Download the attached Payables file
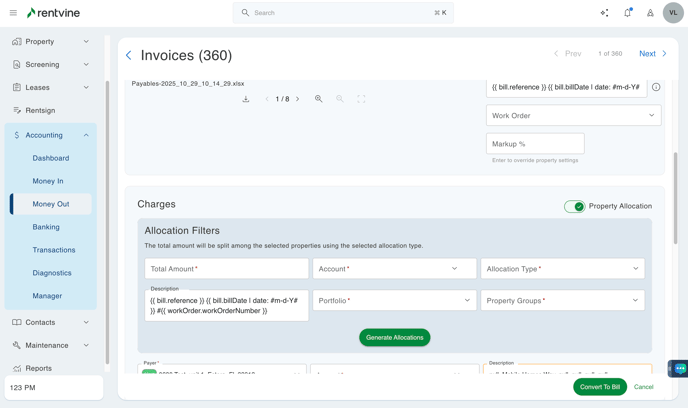Viewport: 688px width, 408px height. click(246, 99)
